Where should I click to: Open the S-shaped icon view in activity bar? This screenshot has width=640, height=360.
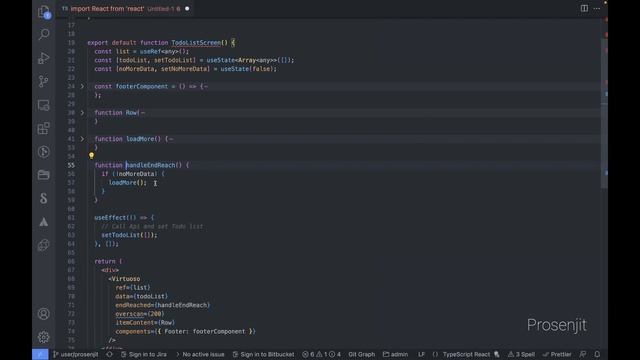click(x=44, y=198)
